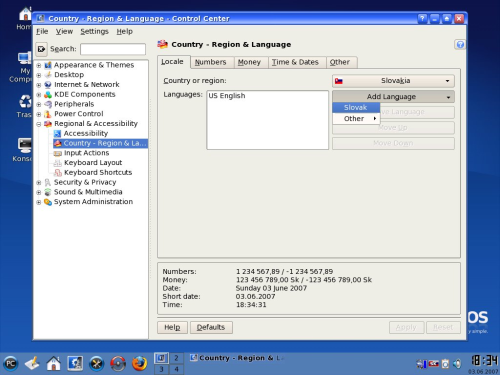This screenshot has width=500, height=375.
Task: Open the File menu
Action: pyautogui.click(x=42, y=31)
